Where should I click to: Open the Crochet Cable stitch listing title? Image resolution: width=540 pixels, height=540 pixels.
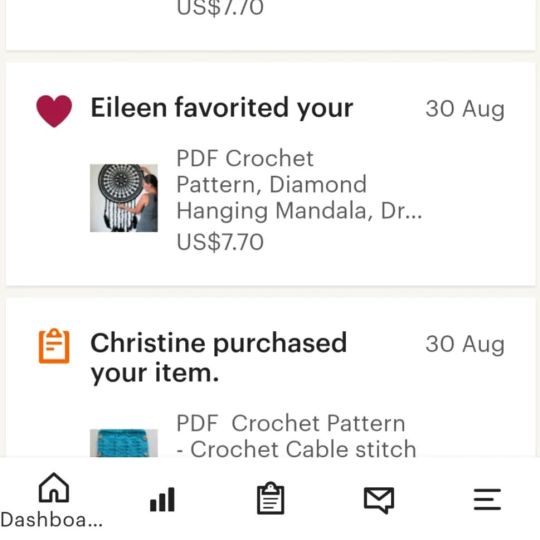(296, 436)
